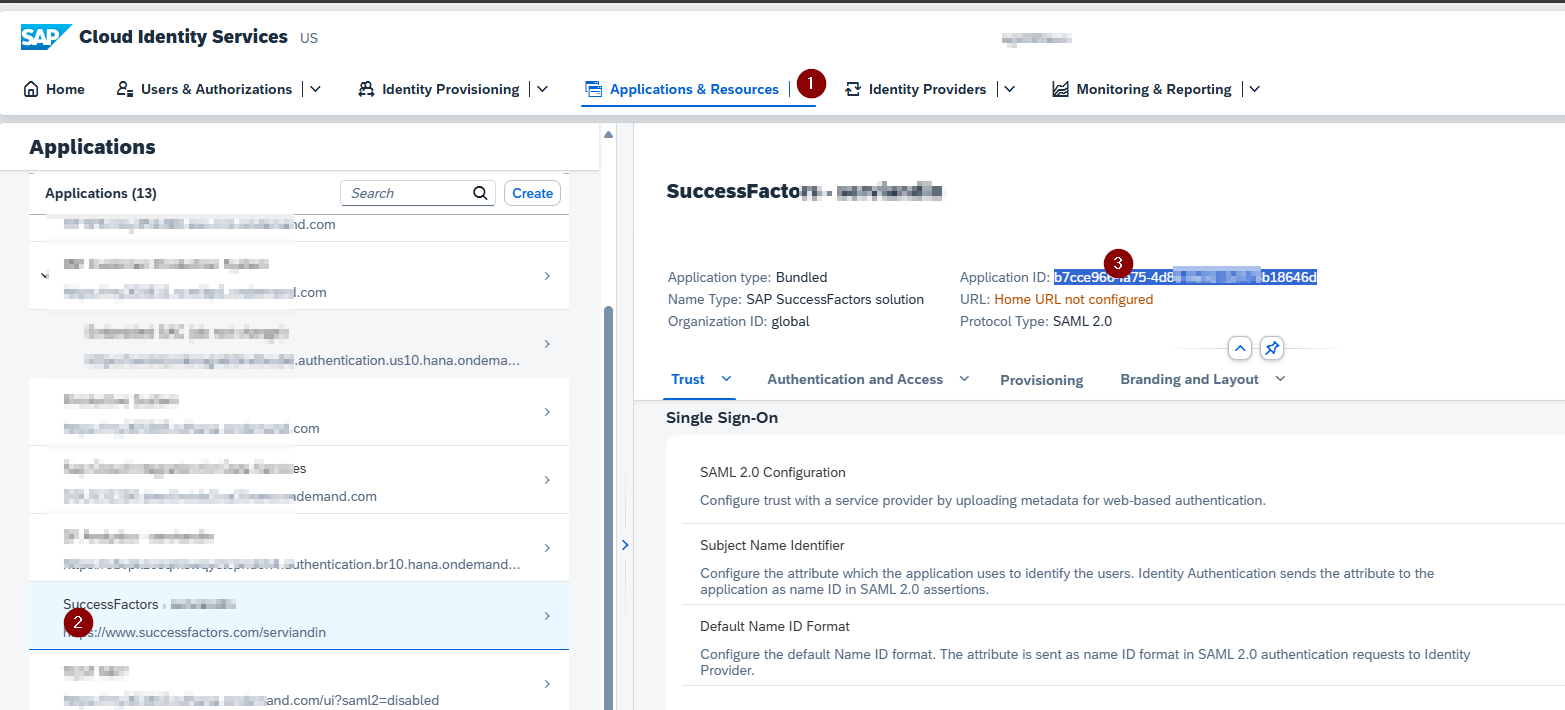Click the Applications panel heading
This screenshot has height=710, width=1565.
click(92, 147)
